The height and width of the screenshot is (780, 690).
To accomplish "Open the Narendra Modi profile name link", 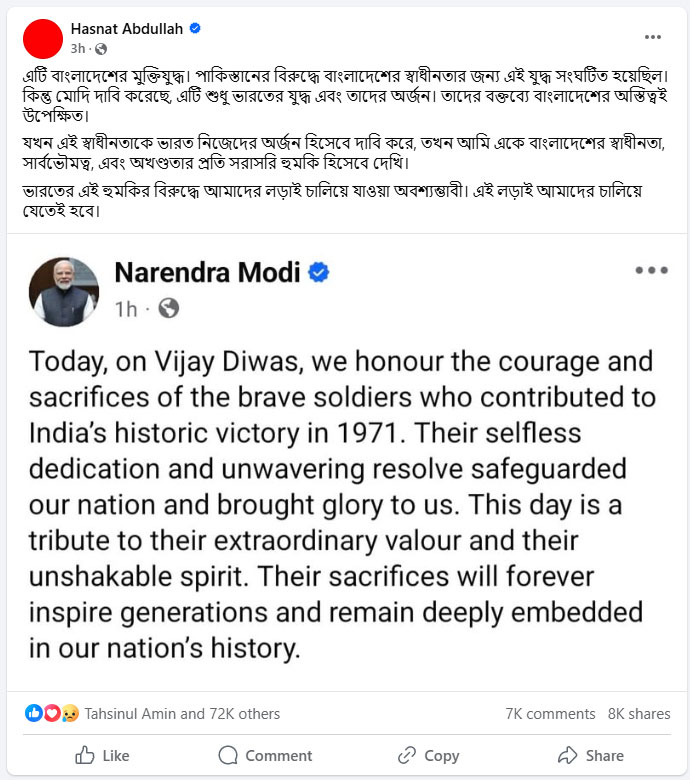I will (208, 273).
